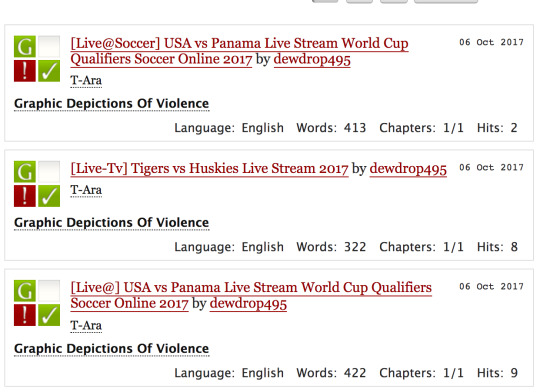Click the word count 422
The image size is (540, 392).
pos(355,373)
